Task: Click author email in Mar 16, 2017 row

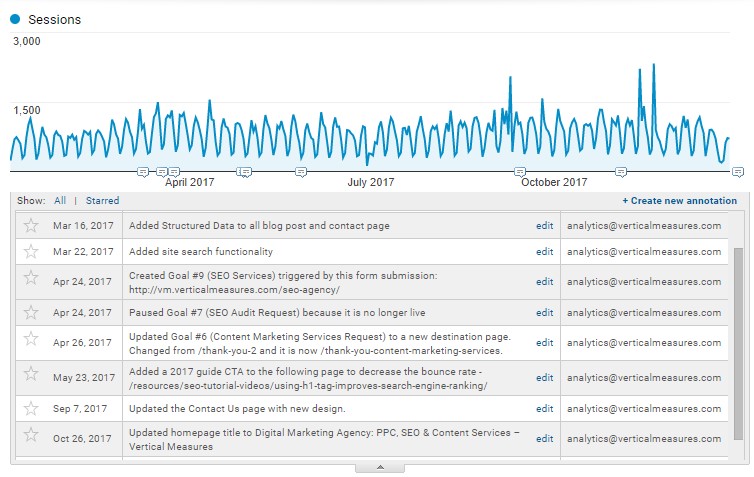Action: [x=644, y=226]
